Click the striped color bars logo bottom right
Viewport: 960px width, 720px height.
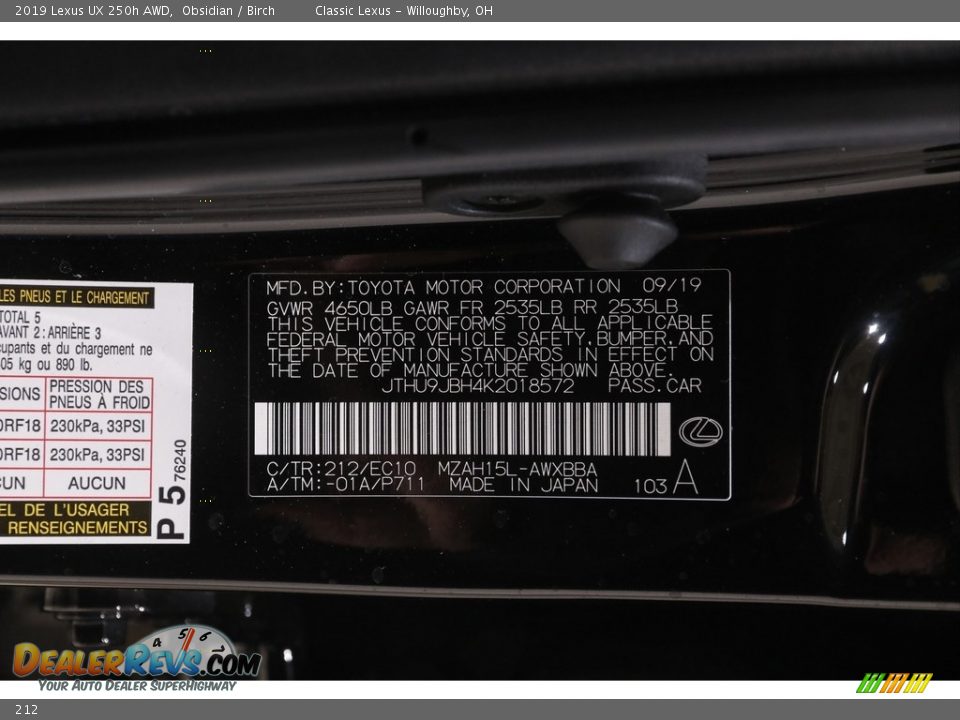[894, 683]
